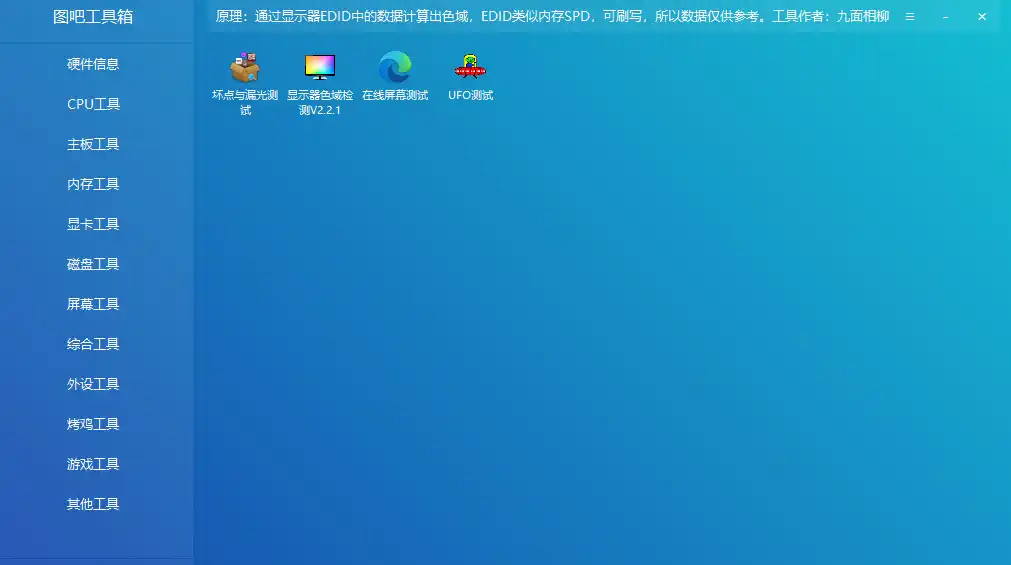
Task: Select 显卡工具 from sidebar
Action: point(93,224)
